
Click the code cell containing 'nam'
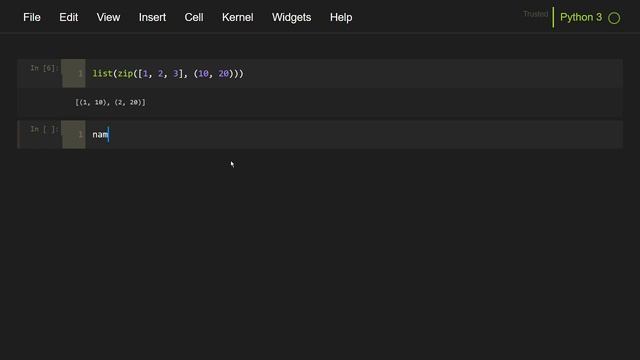pos(353,134)
